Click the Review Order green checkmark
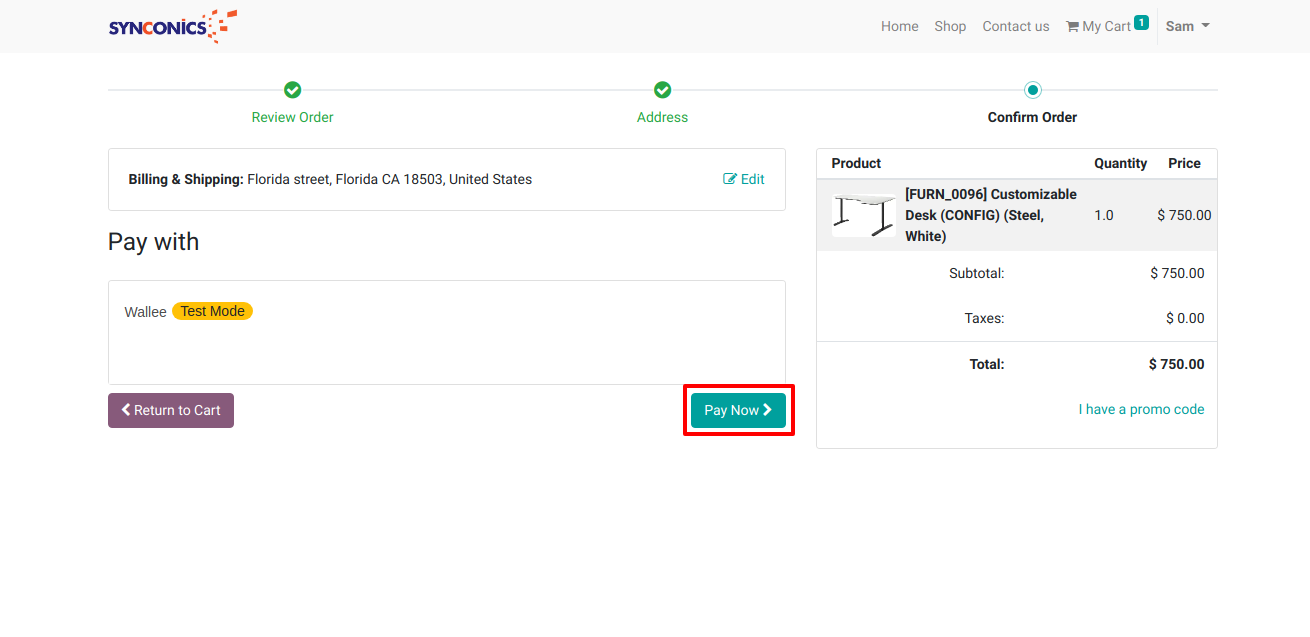 pos(292,90)
